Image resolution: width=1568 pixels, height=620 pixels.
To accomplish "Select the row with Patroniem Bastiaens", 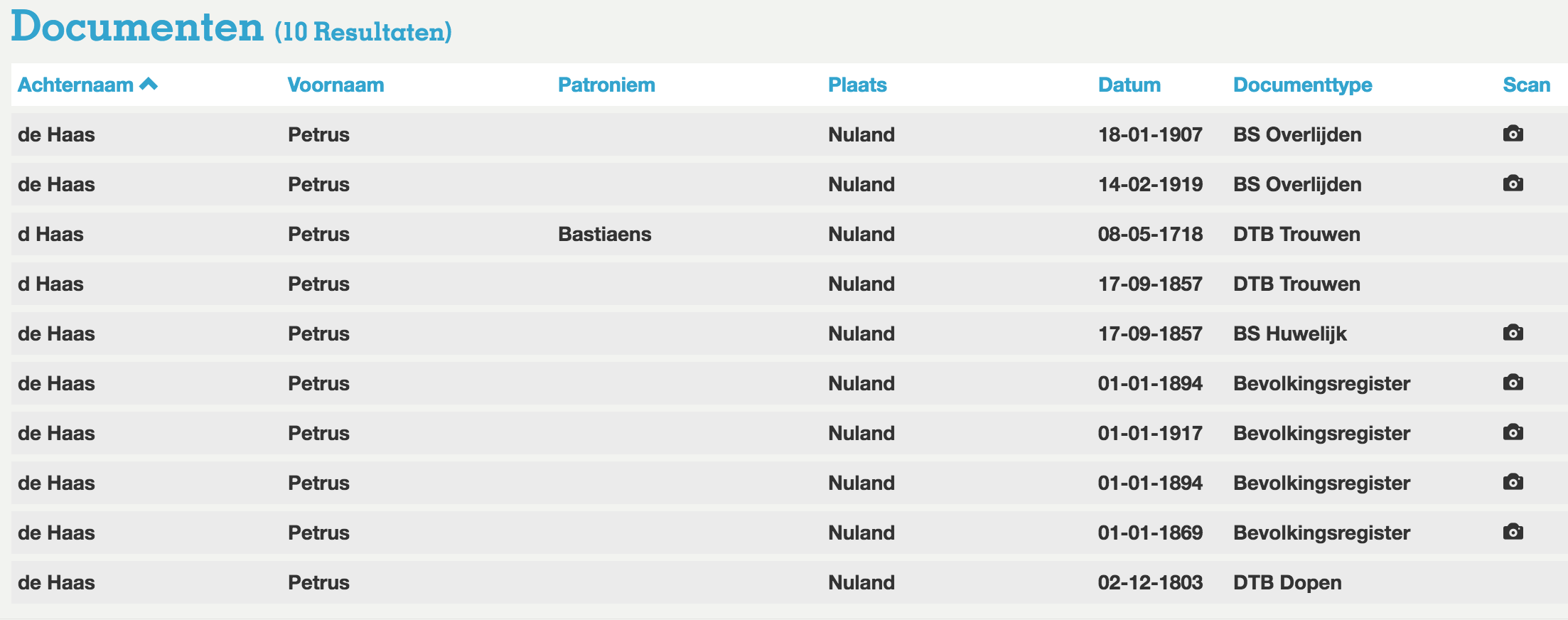I will (x=606, y=233).
